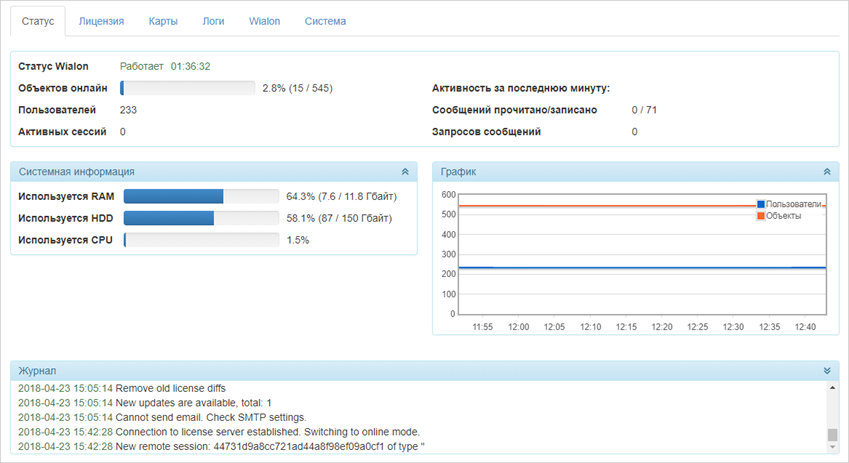Expand the Журнал panel

pos(825,371)
